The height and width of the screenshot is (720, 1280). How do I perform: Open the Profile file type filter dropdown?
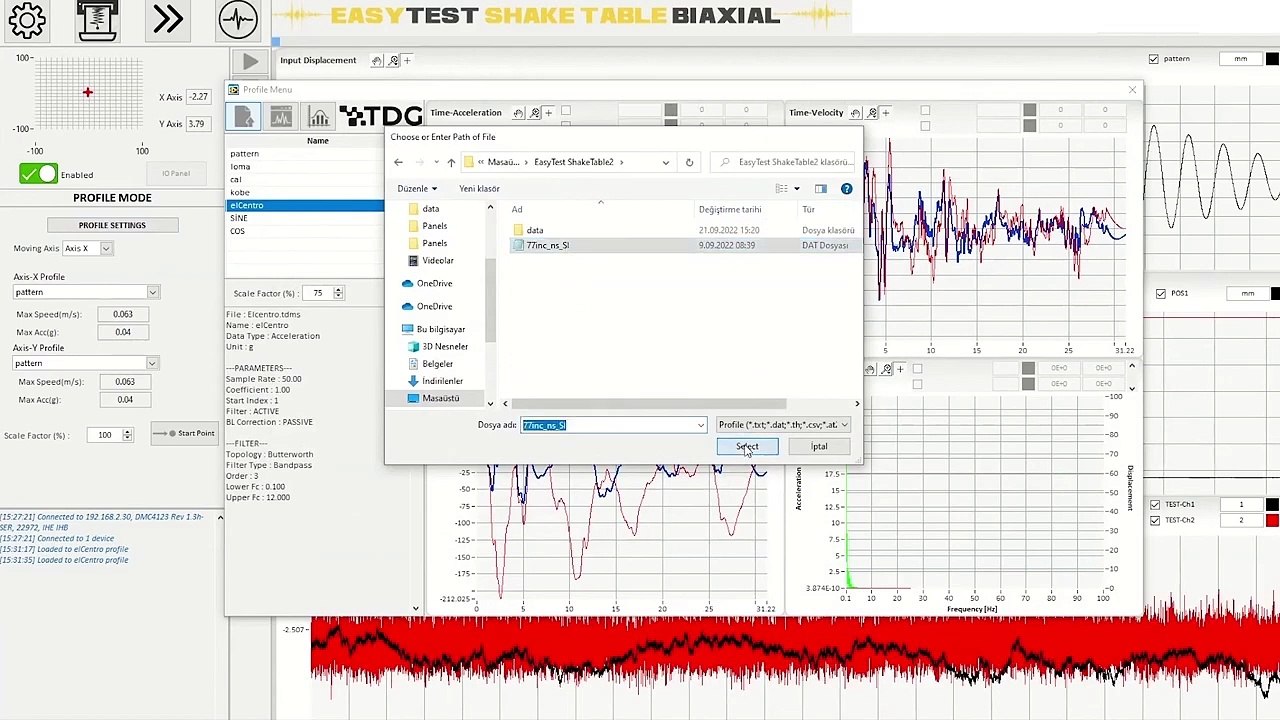coord(783,425)
